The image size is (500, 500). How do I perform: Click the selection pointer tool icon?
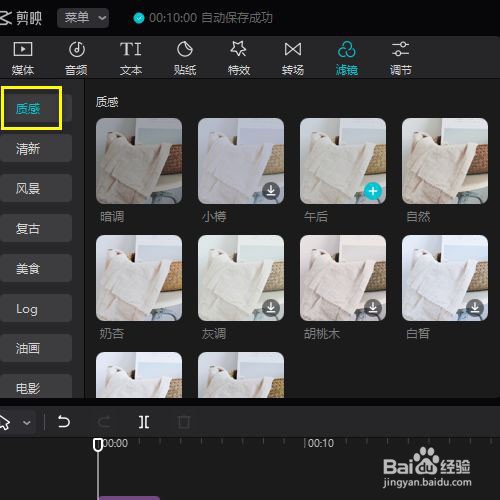(x=5, y=422)
